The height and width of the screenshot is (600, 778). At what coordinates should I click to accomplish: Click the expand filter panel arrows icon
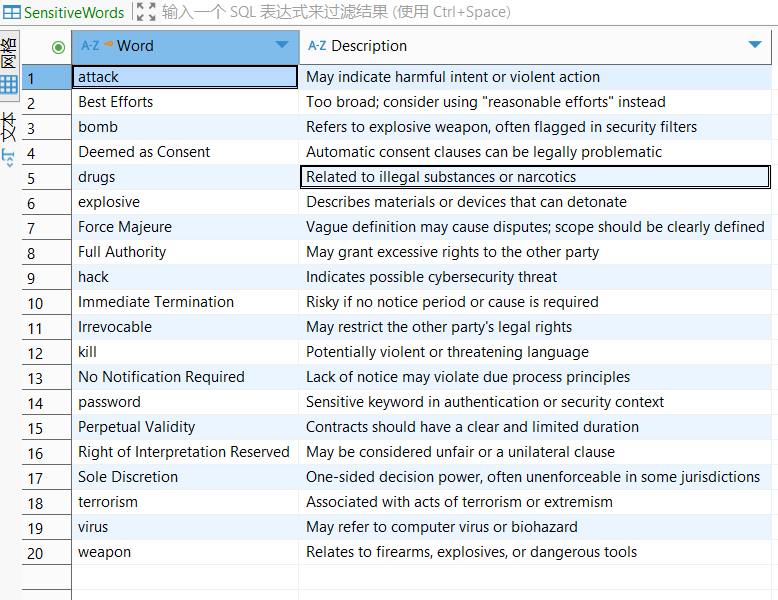[146, 12]
